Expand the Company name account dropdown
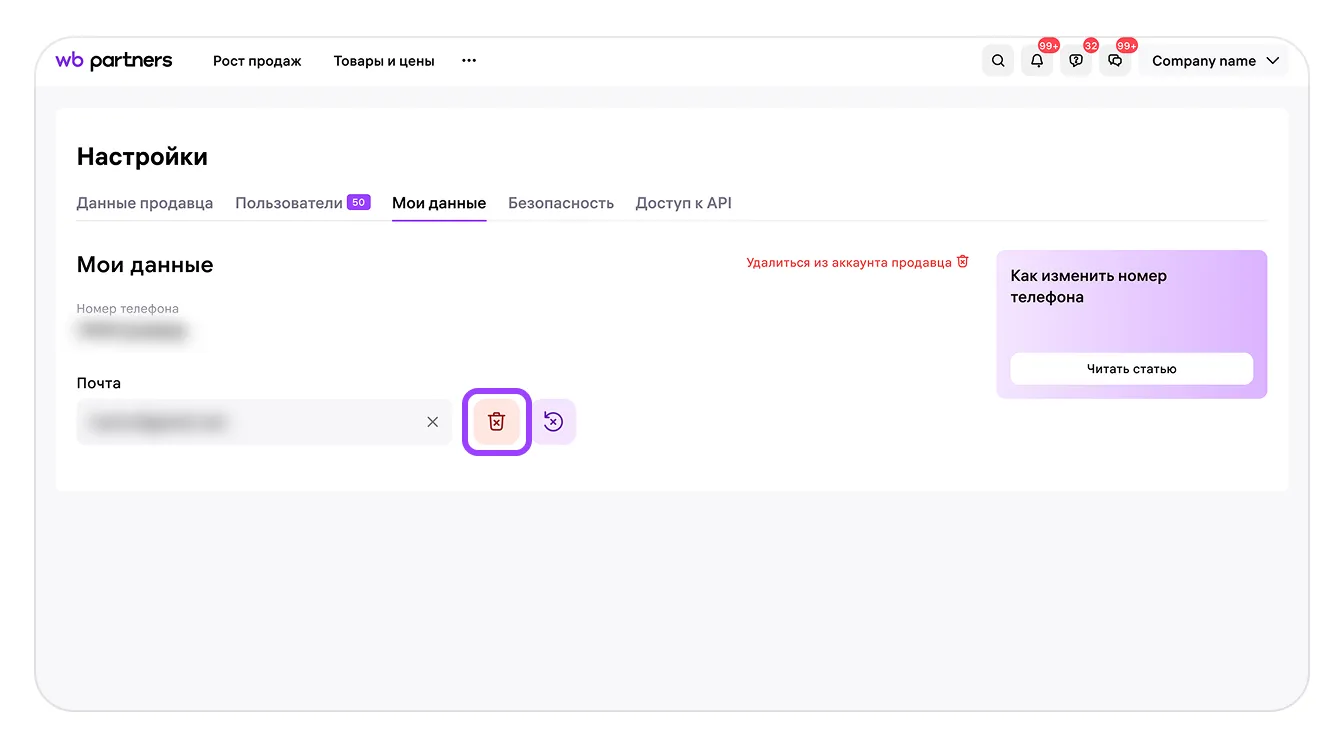Viewport: 1344px width, 748px height. coord(1215,61)
